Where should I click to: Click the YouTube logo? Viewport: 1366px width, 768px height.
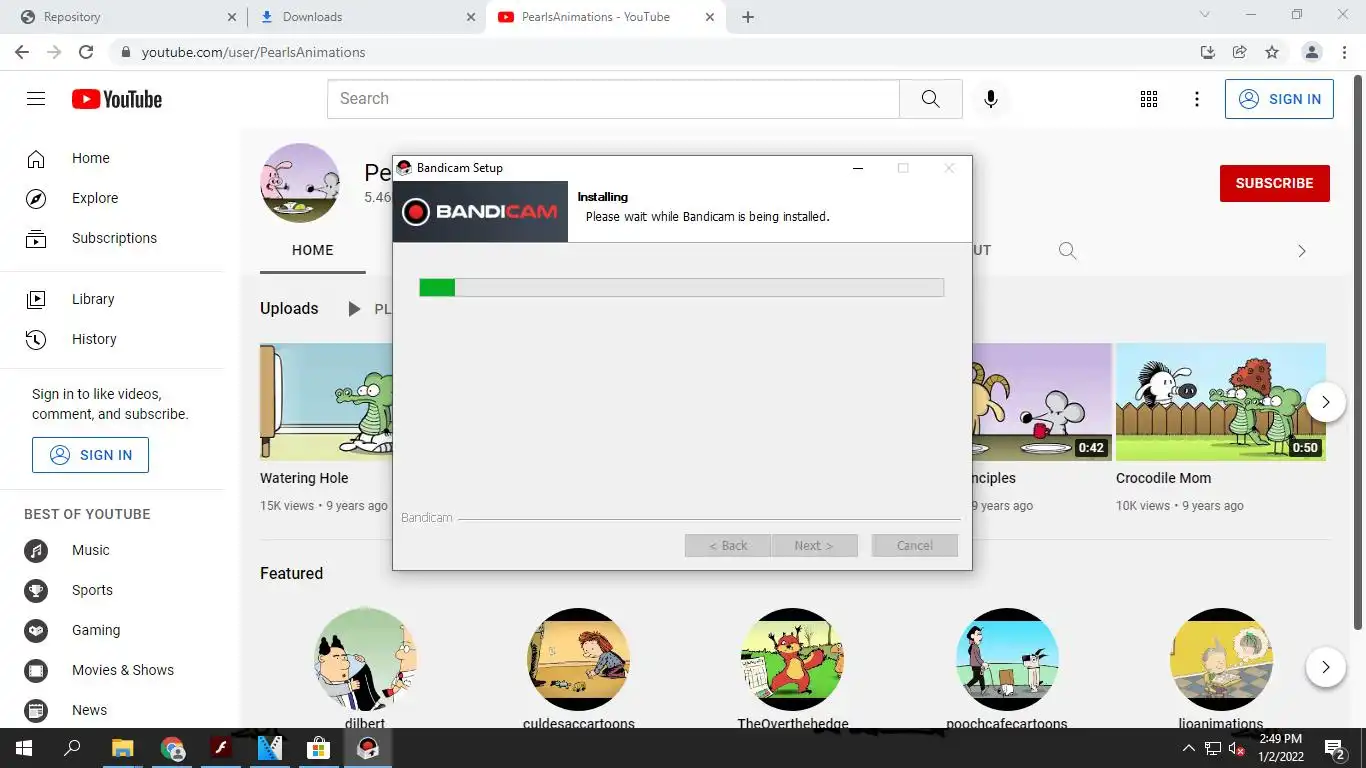(117, 99)
